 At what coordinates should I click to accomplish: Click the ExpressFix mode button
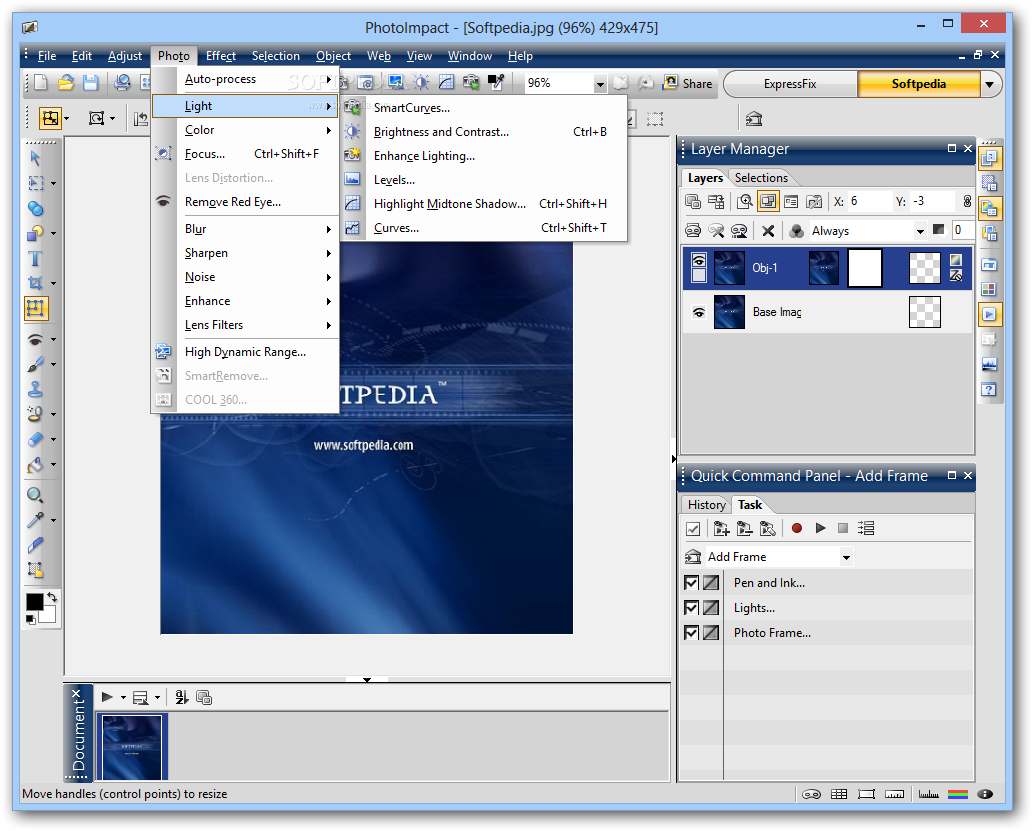click(x=791, y=84)
